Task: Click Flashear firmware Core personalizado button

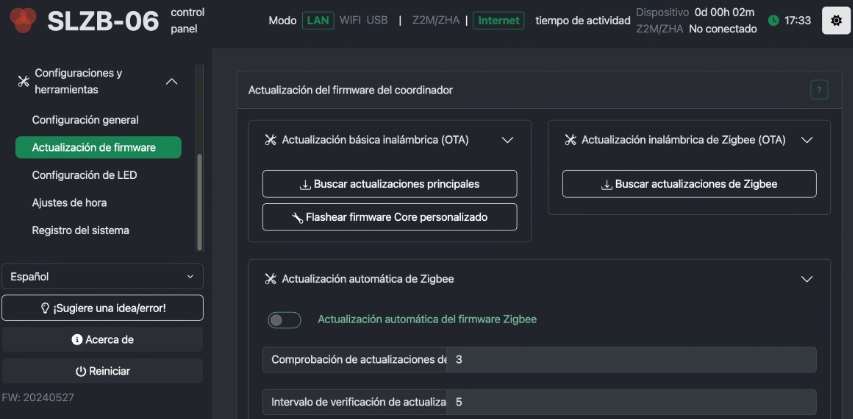Action: click(390, 217)
